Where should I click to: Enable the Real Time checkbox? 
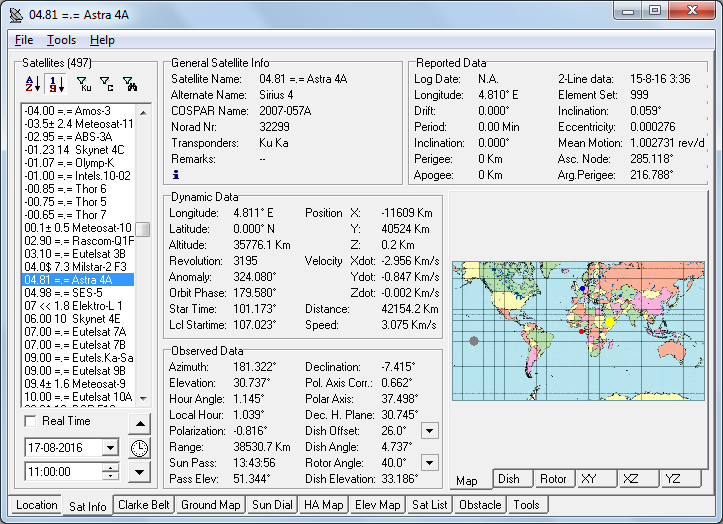[30, 421]
